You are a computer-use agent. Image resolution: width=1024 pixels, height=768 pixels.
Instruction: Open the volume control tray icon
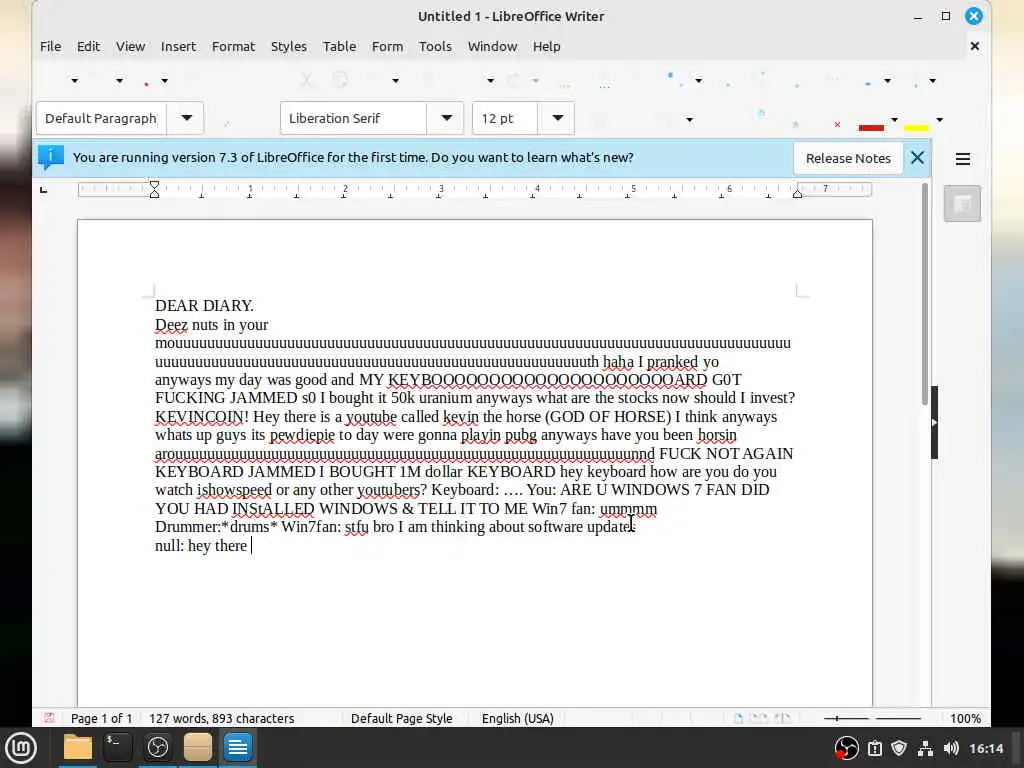(x=951, y=748)
